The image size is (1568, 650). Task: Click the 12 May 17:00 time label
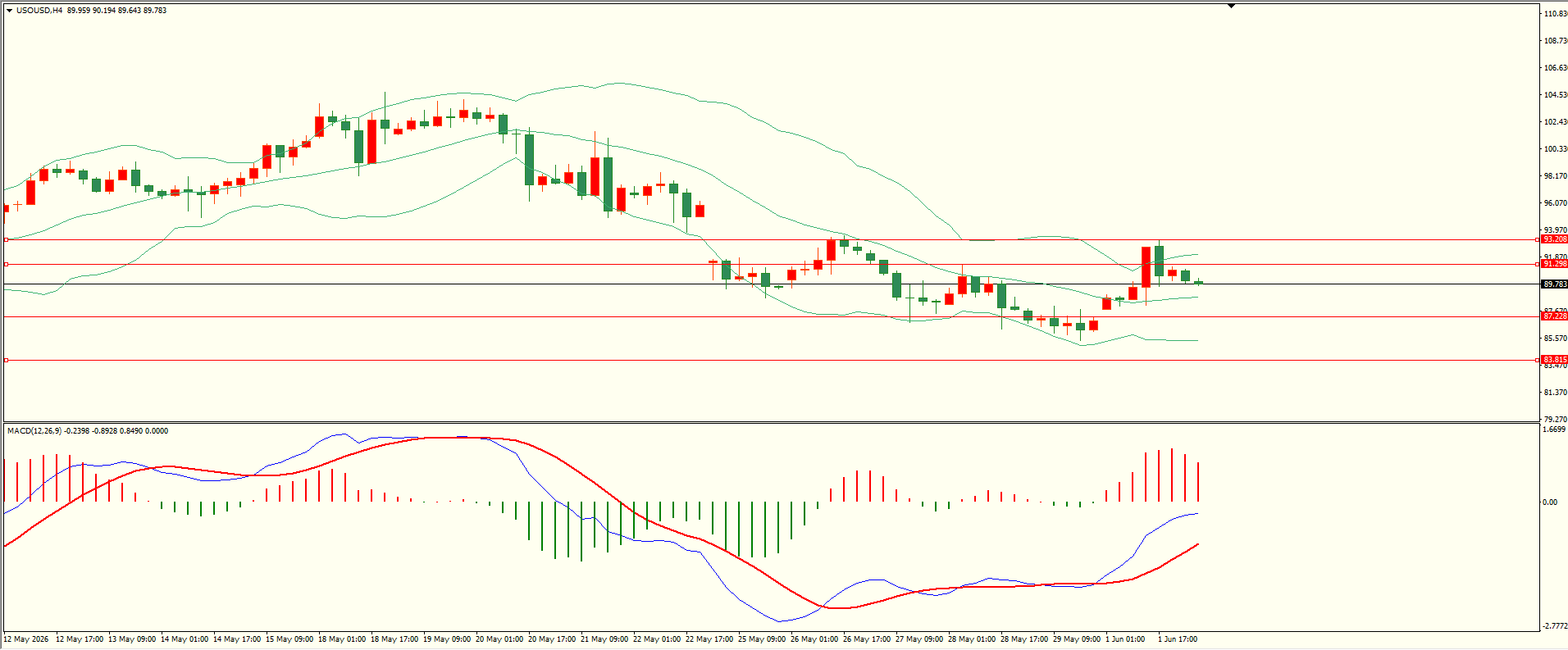[x=80, y=639]
